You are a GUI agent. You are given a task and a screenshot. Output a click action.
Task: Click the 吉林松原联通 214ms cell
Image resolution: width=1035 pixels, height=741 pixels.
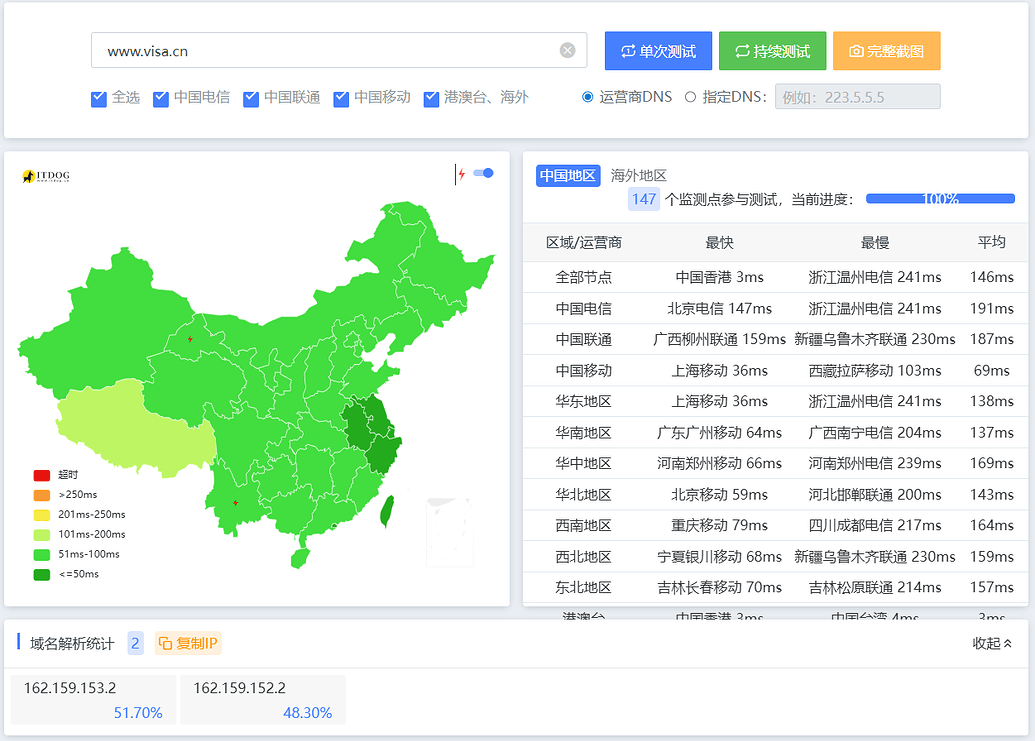(875, 587)
